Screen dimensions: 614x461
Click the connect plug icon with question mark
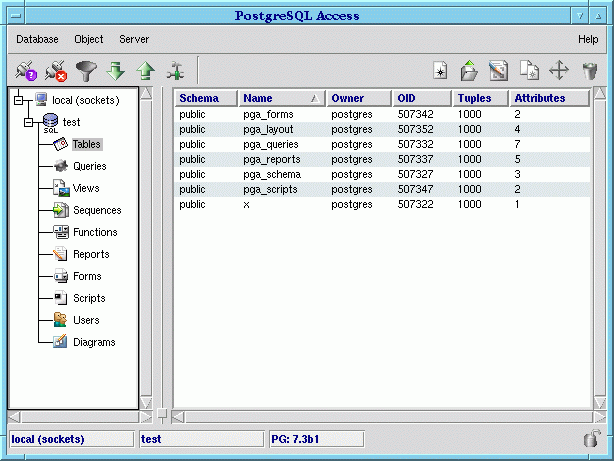(x=25, y=71)
